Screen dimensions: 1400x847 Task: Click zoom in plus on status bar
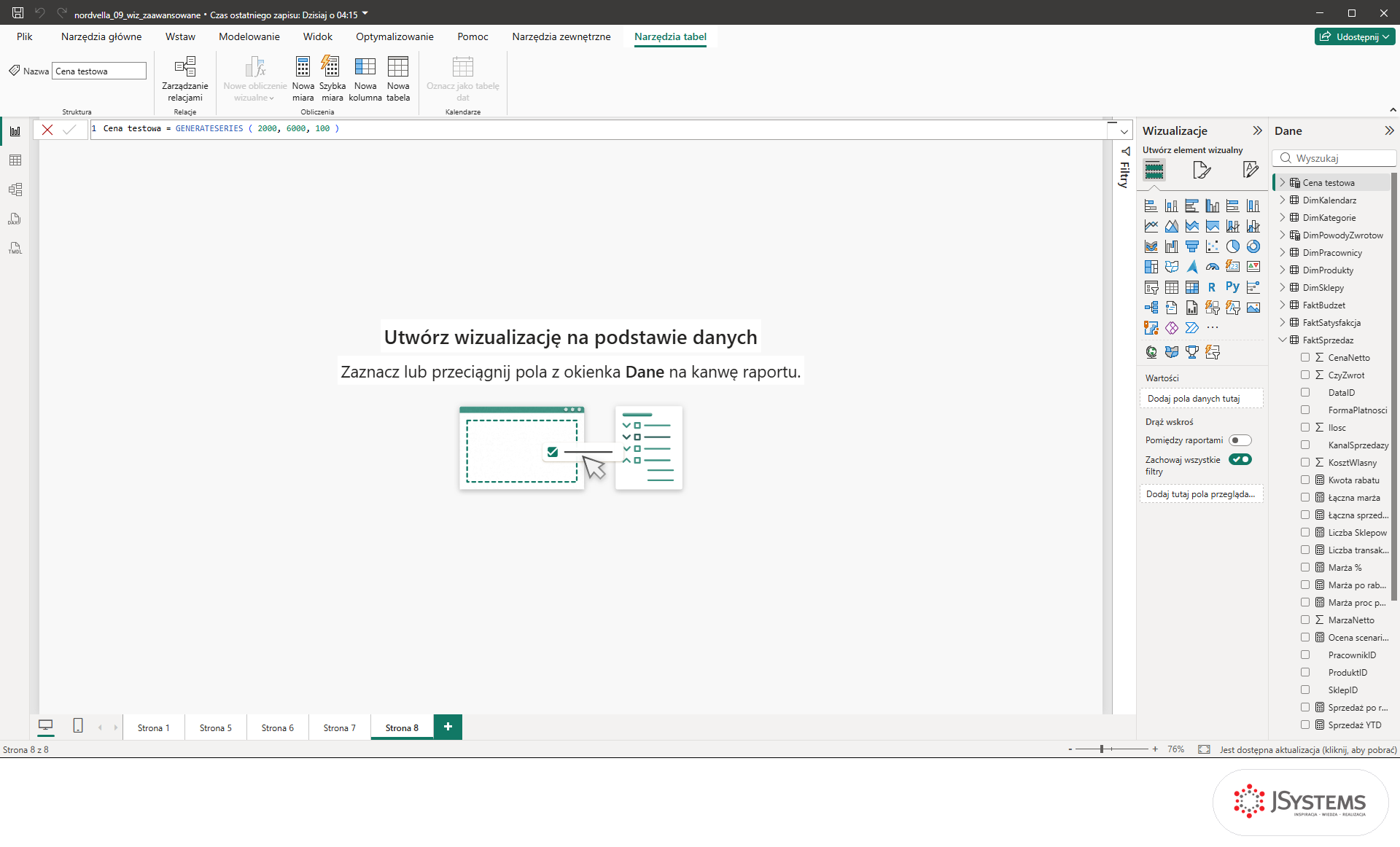(1155, 749)
